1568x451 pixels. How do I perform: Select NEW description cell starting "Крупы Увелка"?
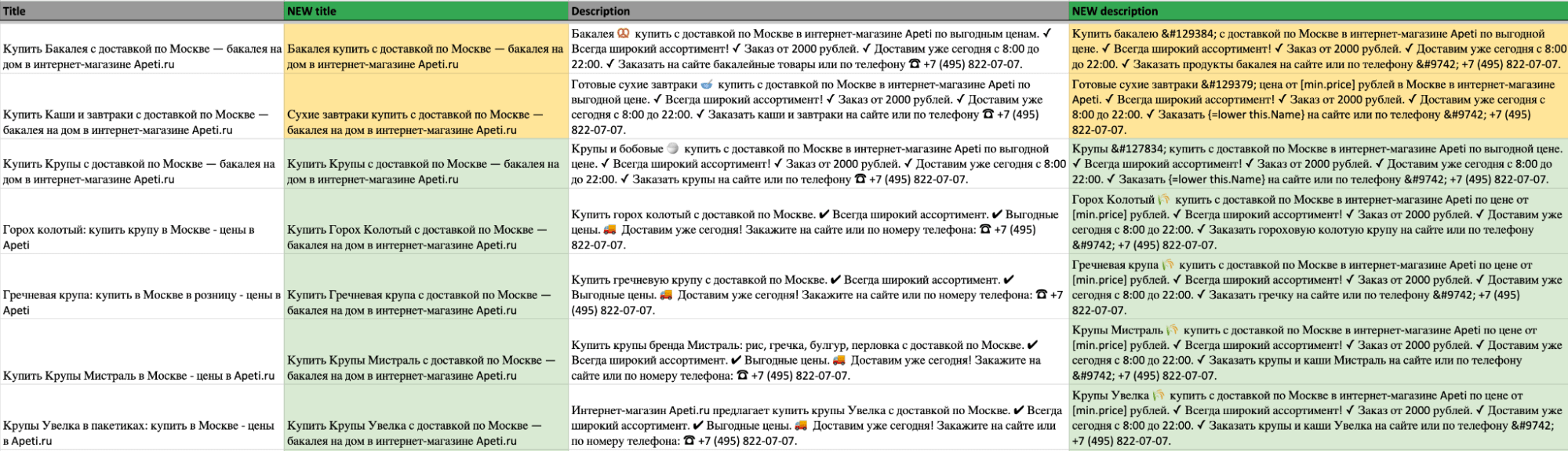(x=1318, y=418)
